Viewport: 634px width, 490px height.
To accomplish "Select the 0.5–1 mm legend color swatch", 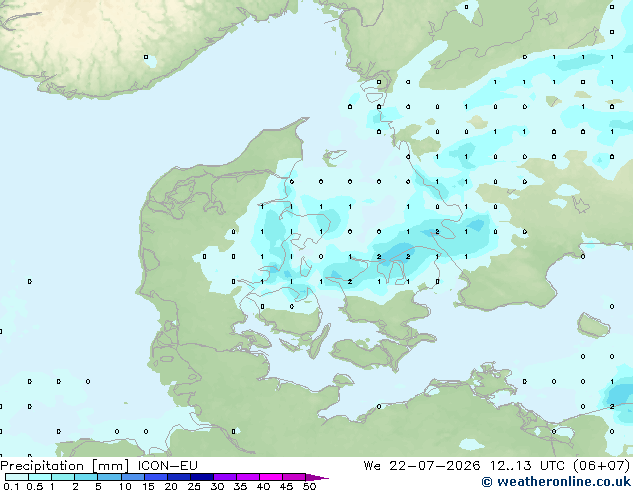I will click(40, 477).
